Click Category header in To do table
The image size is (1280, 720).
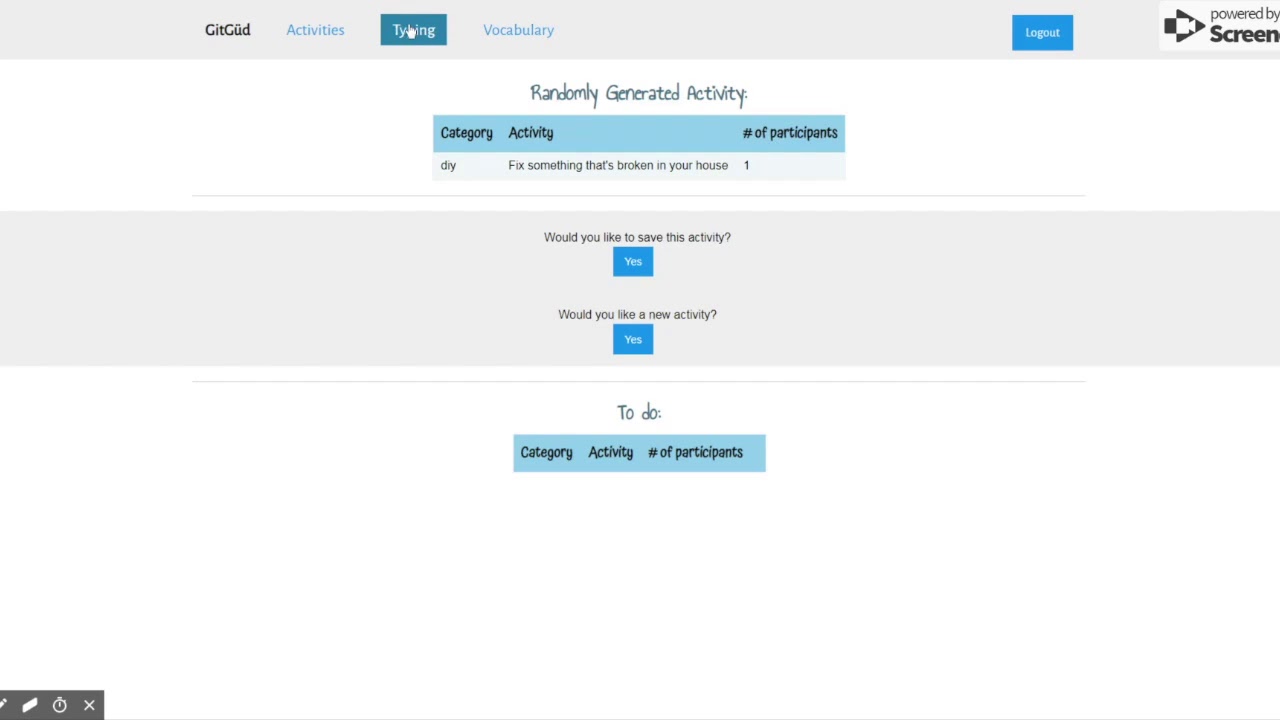546,452
